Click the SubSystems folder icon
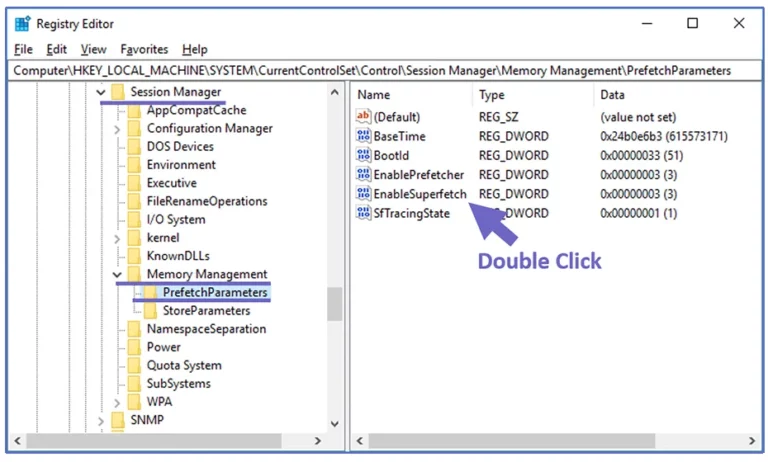The height and width of the screenshot is (462, 768). (134, 384)
